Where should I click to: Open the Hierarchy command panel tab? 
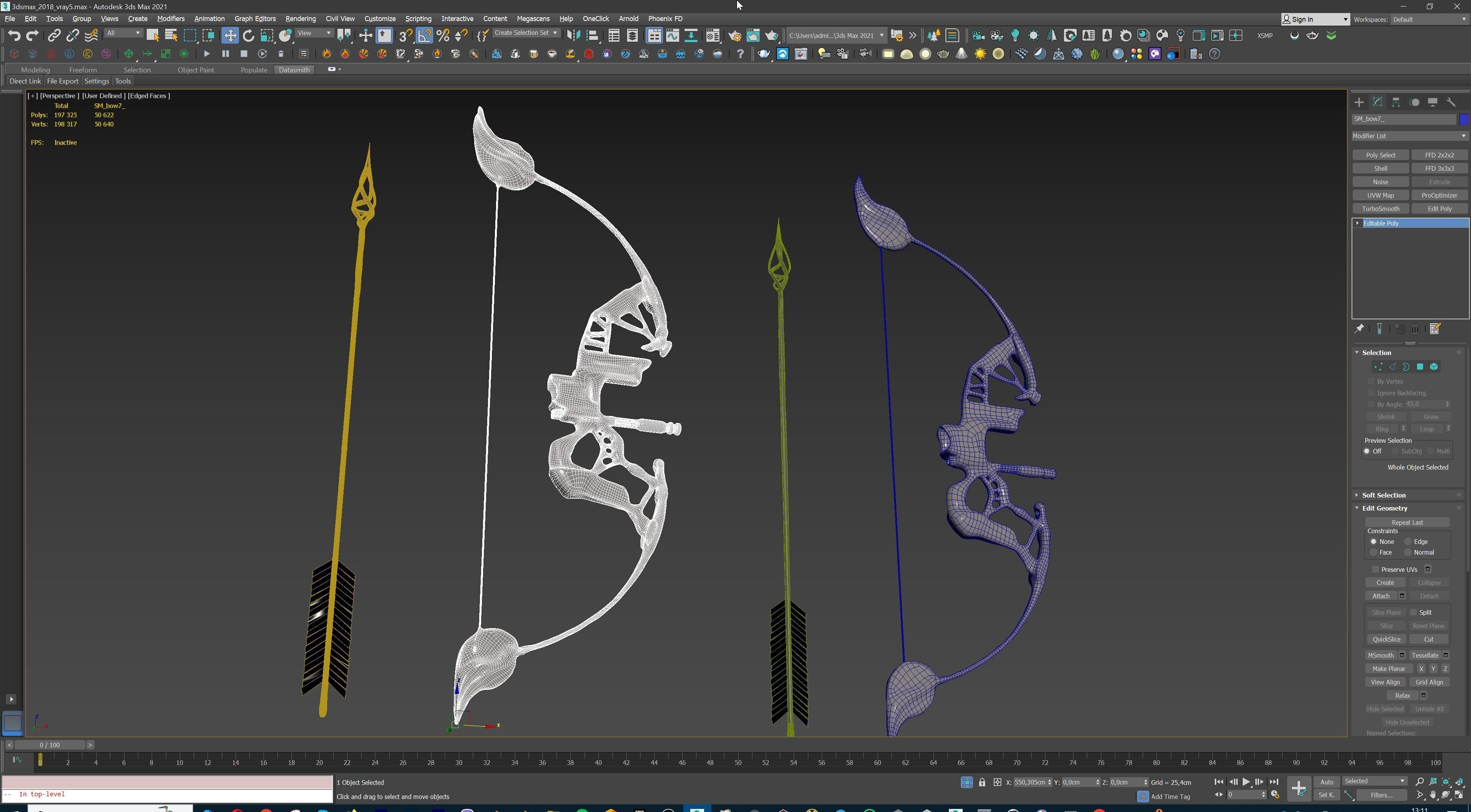click(x=1396, y=102)
